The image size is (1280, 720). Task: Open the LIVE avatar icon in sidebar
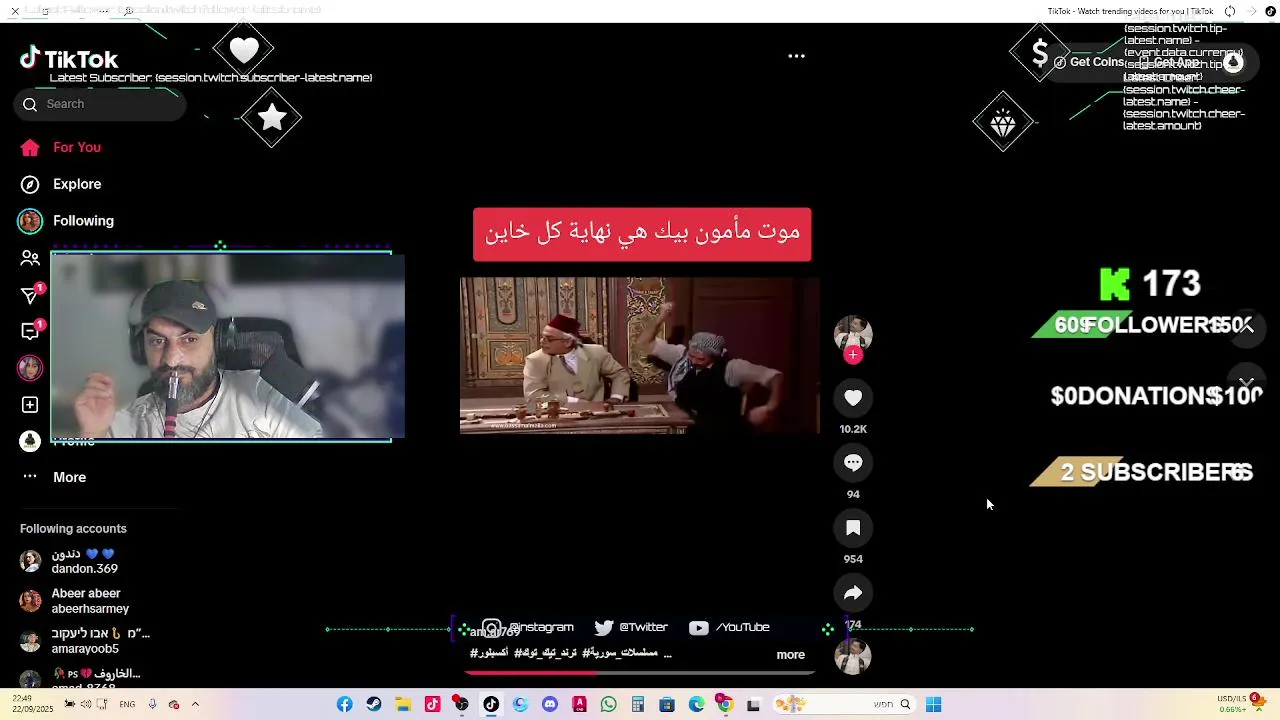tap(30, 368)
